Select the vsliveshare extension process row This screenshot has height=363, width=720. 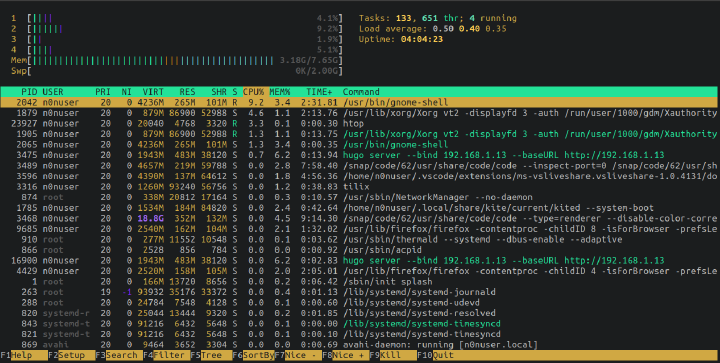pos(359,176)
